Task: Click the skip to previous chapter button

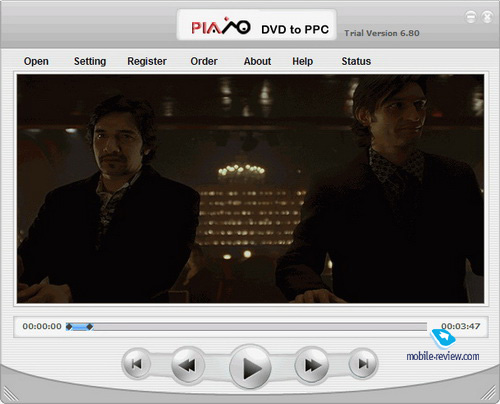Action: pyautogui.click(x=137, y=364)
